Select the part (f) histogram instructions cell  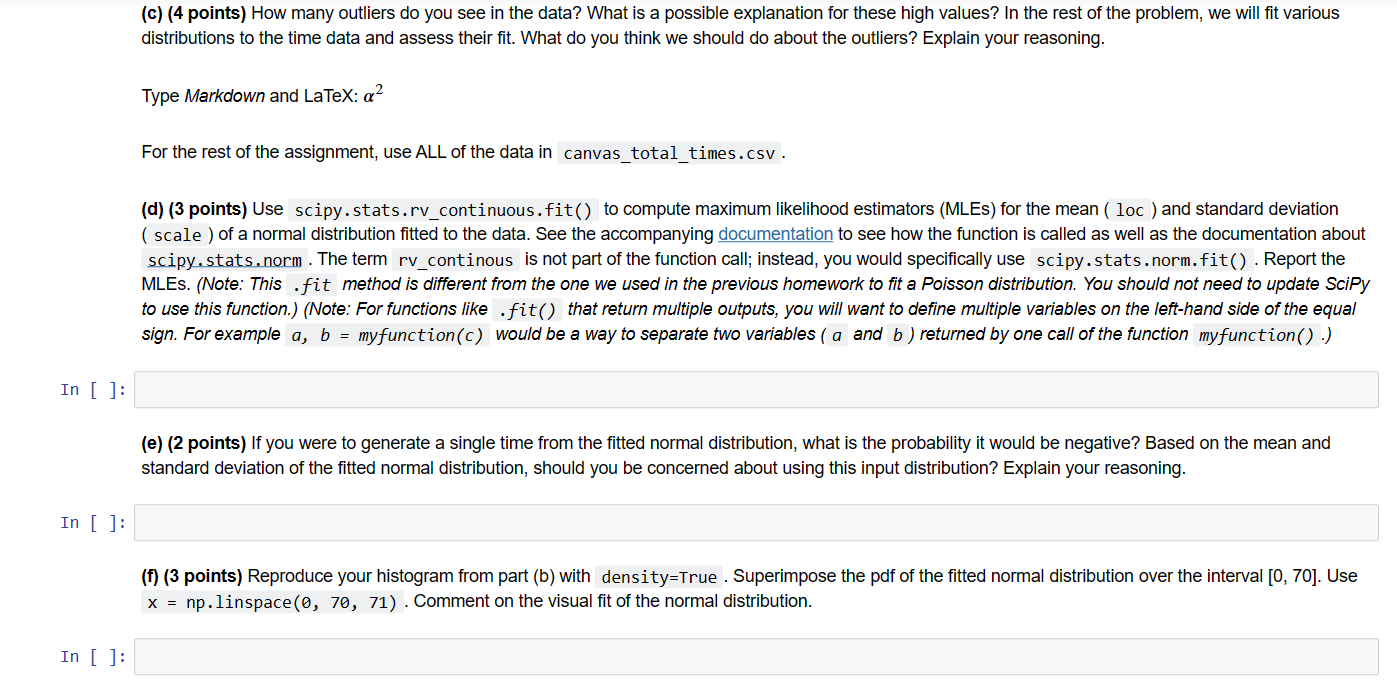pos(700,587)
